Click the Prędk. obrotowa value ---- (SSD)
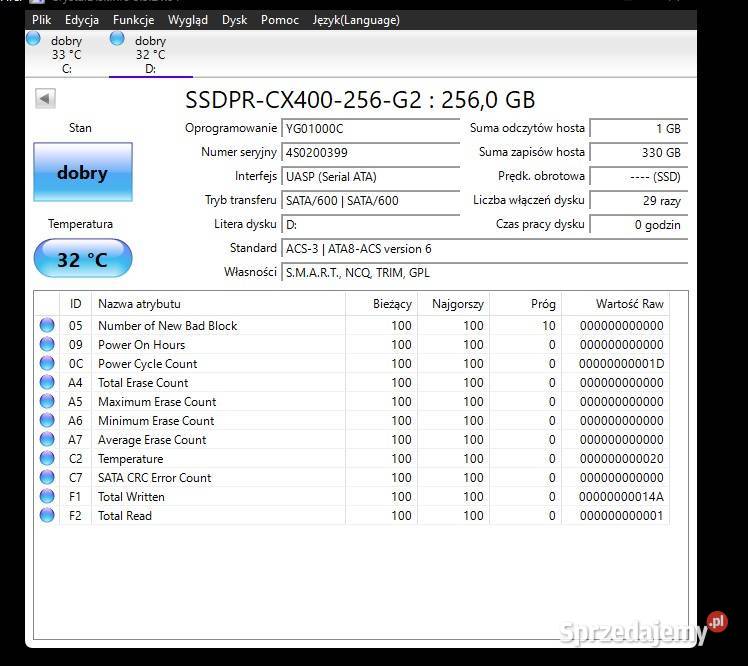The width and height of the screenshot is (748, 666). coord(638,177)
